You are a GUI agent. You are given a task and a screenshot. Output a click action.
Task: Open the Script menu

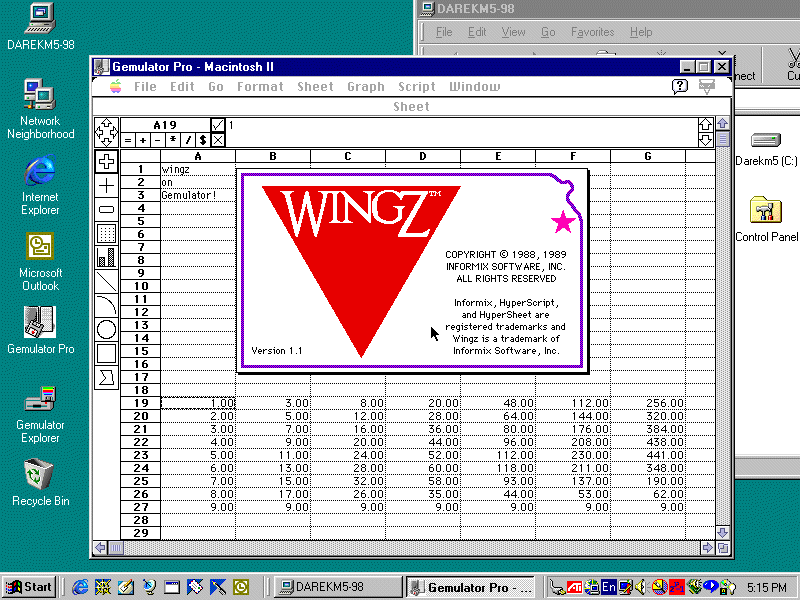(x=417, y=87)
